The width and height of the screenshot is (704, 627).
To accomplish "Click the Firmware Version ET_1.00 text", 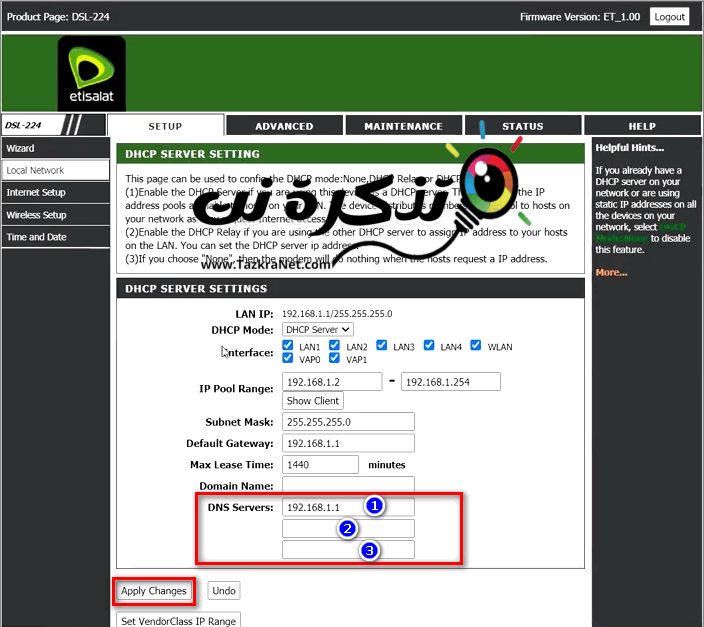I will 580,17.
